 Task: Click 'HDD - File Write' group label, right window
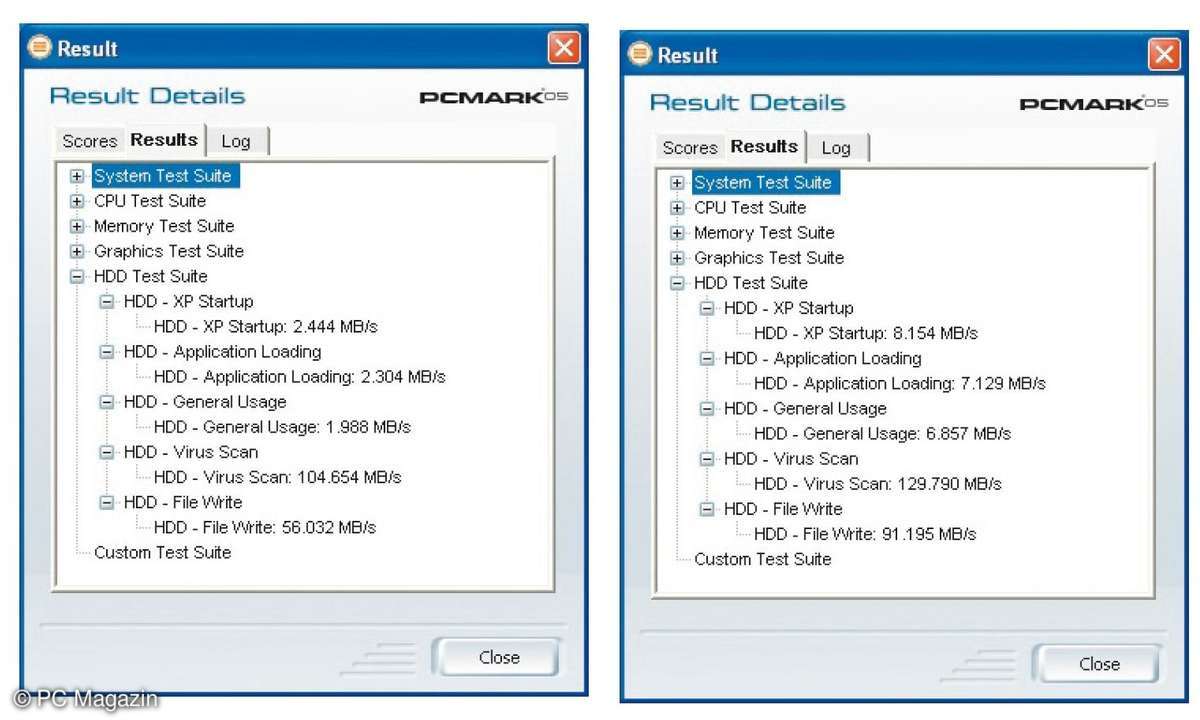(783, 509)
